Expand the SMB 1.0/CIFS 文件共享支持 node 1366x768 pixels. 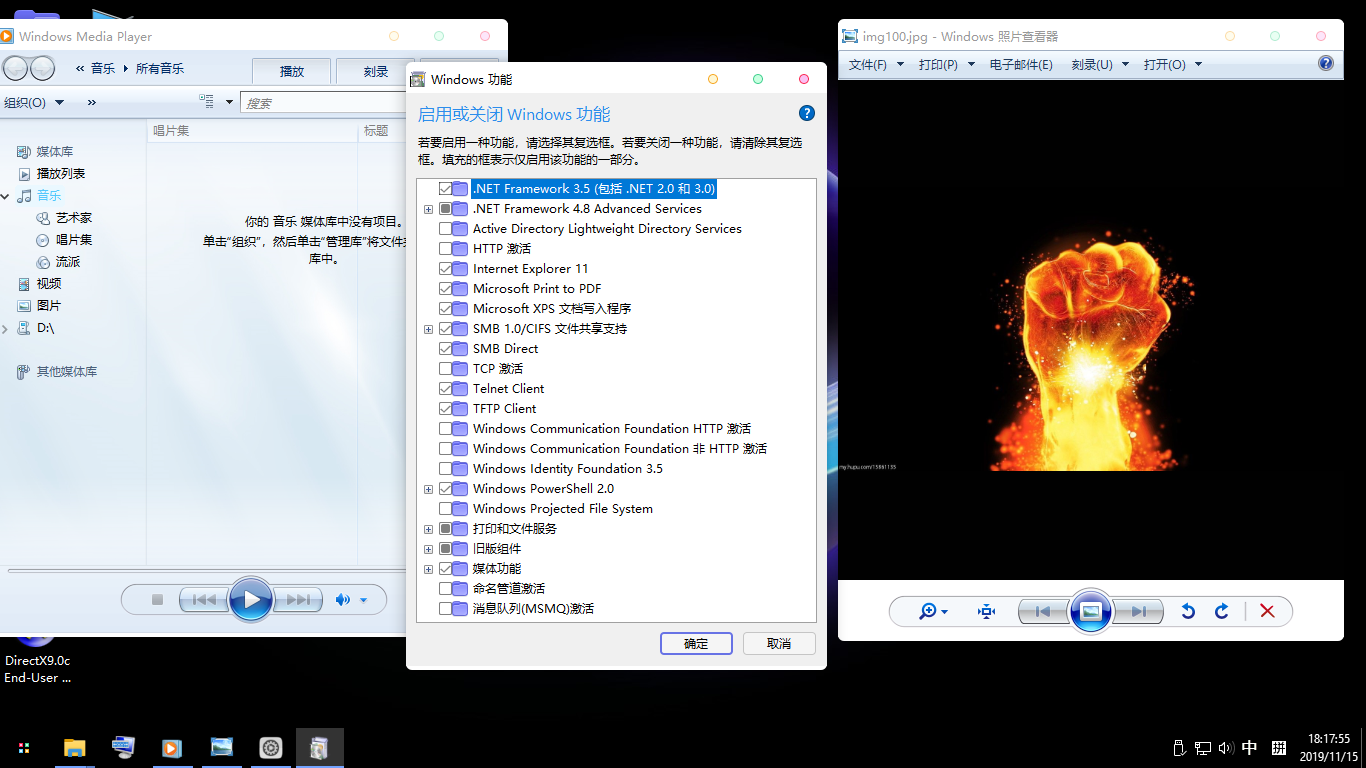[x=429, y=329]
